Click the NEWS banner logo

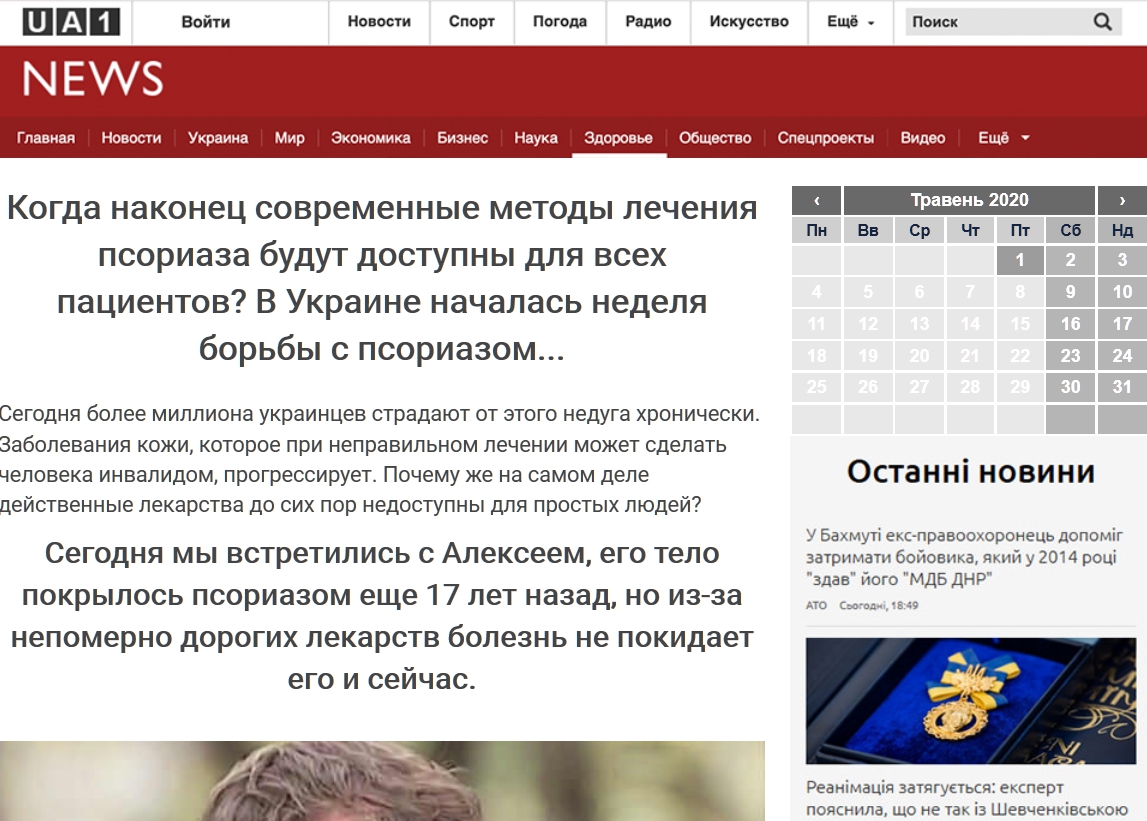pyautogui.click(x=93, y=79)
